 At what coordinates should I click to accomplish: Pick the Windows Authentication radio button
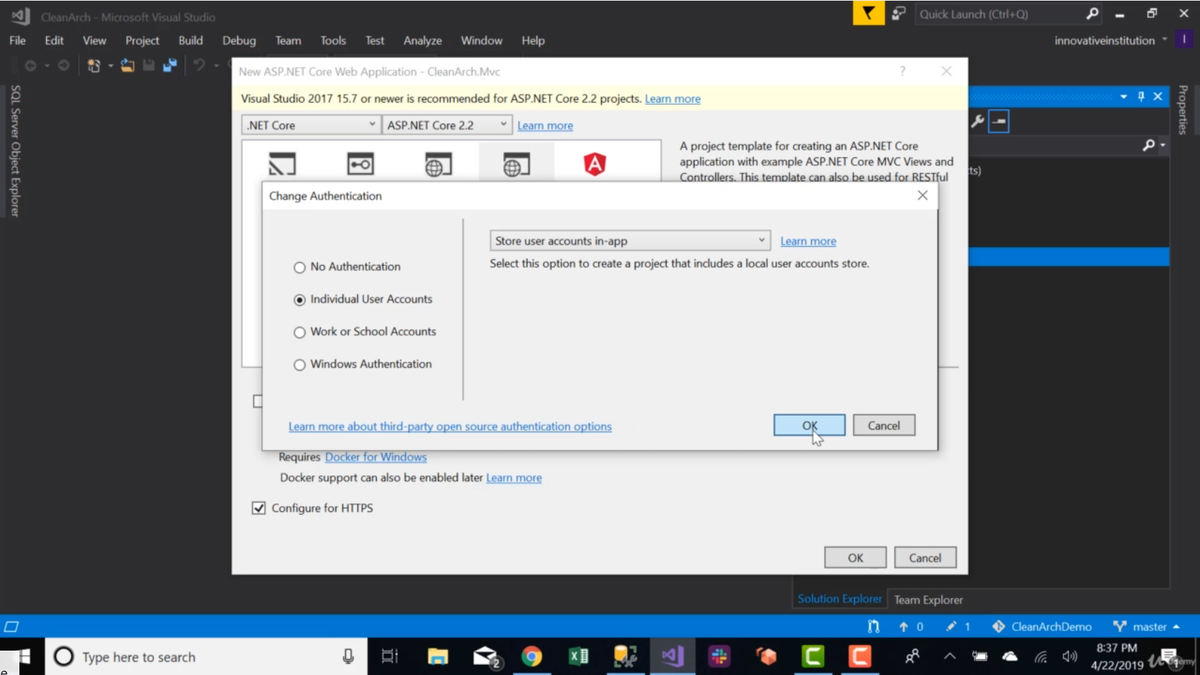pyautogui.click(x=363, y=364)
